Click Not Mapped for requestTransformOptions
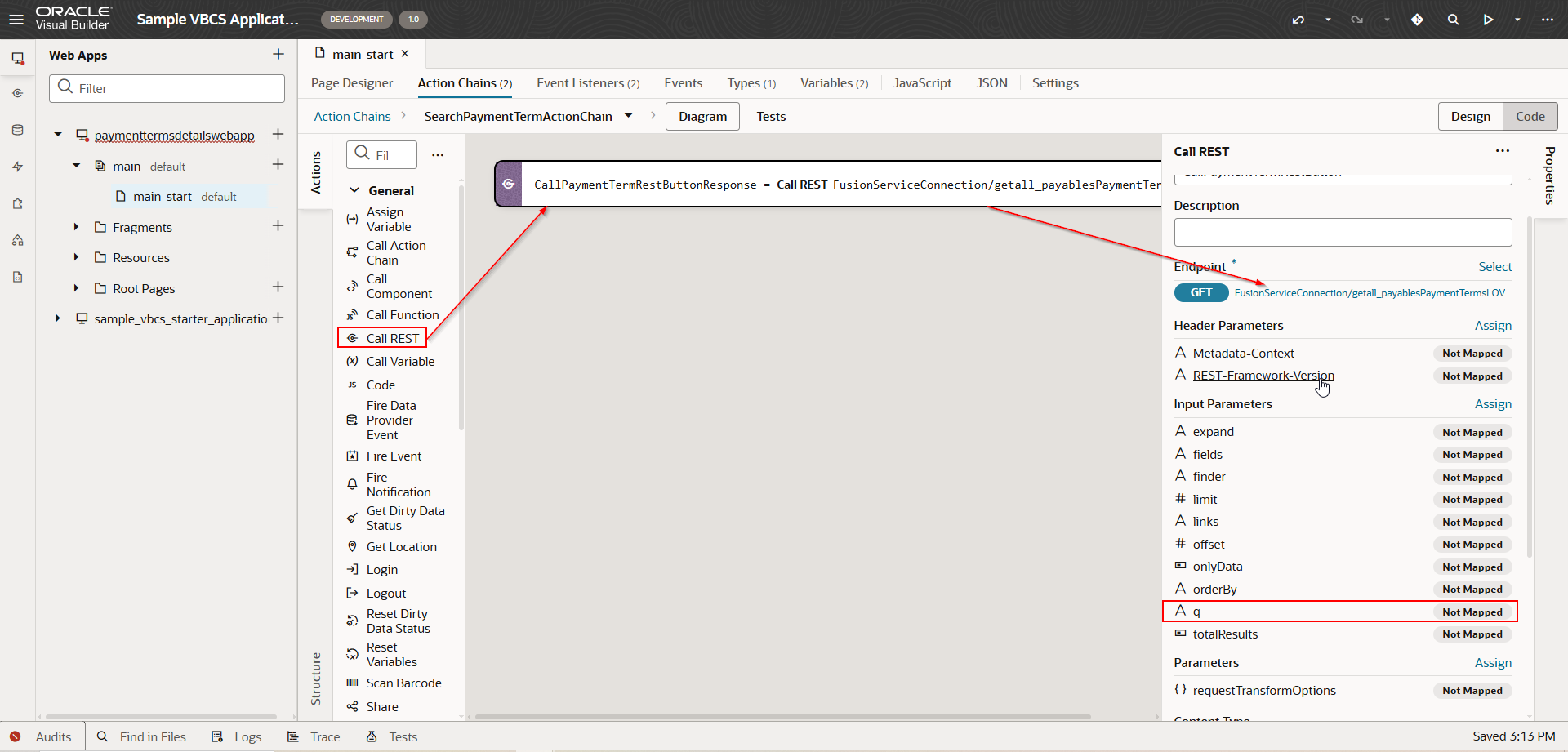This screenshot has height=752, width=1568. 1472,691
